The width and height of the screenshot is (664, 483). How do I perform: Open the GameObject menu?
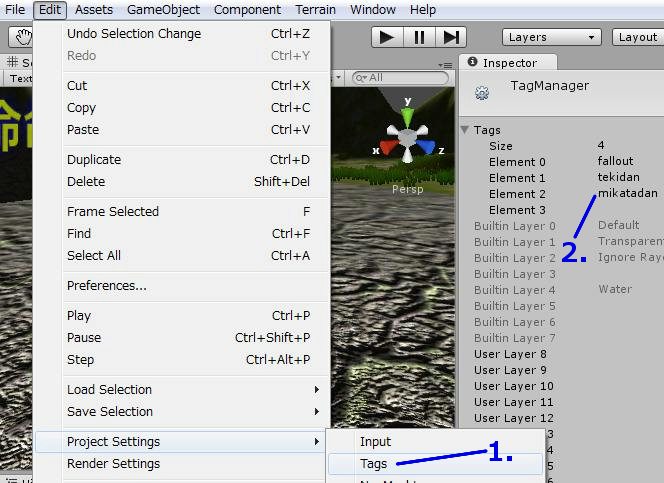click(x=163, y=9)
